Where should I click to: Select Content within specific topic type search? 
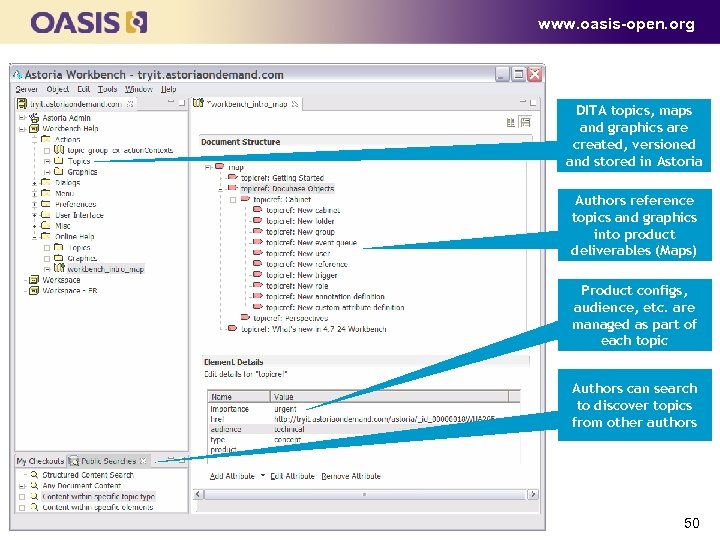point(98,496)
